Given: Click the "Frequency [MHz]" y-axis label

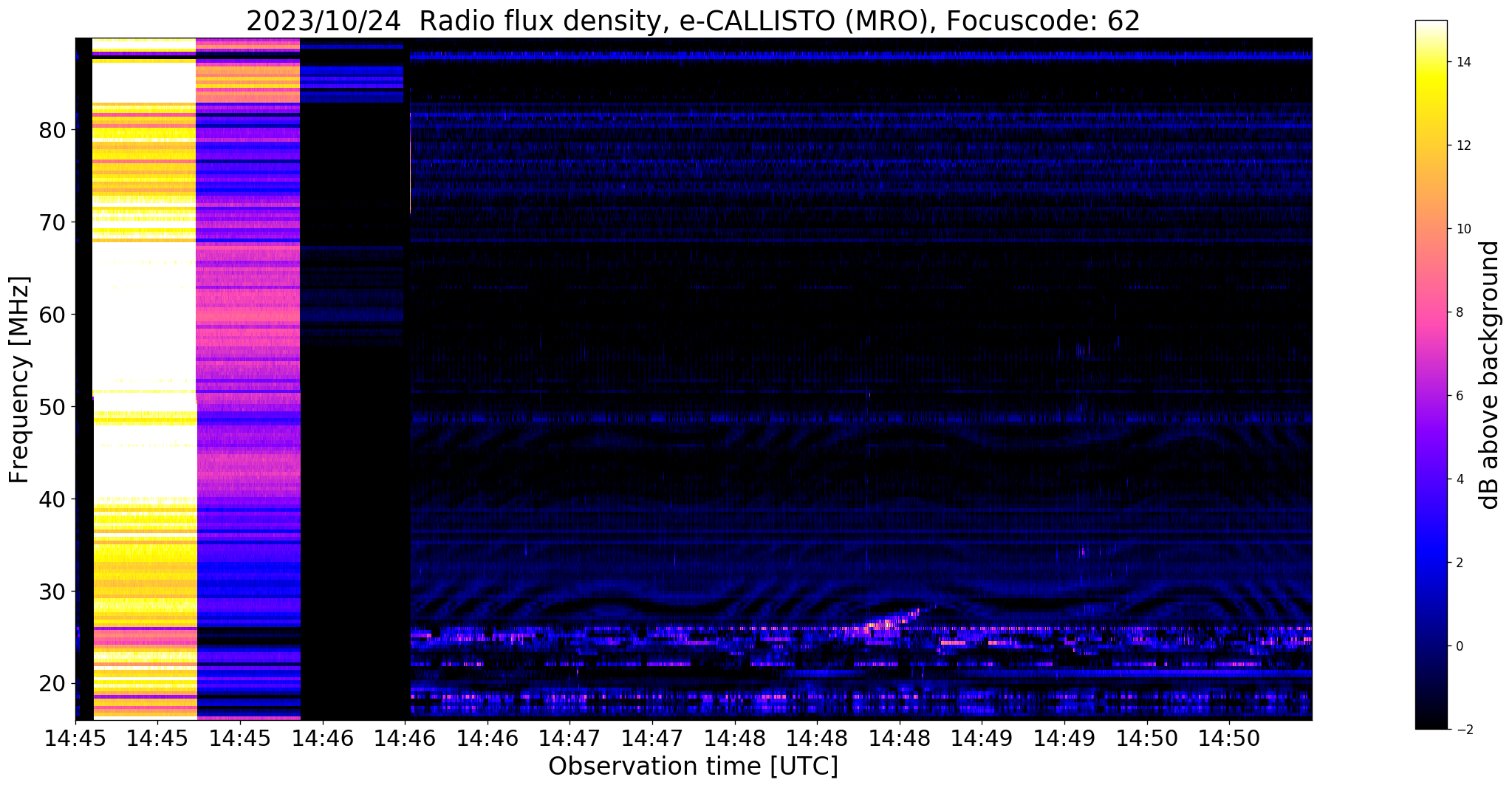Looking at the screenshot, I should [x=20, y=380].
